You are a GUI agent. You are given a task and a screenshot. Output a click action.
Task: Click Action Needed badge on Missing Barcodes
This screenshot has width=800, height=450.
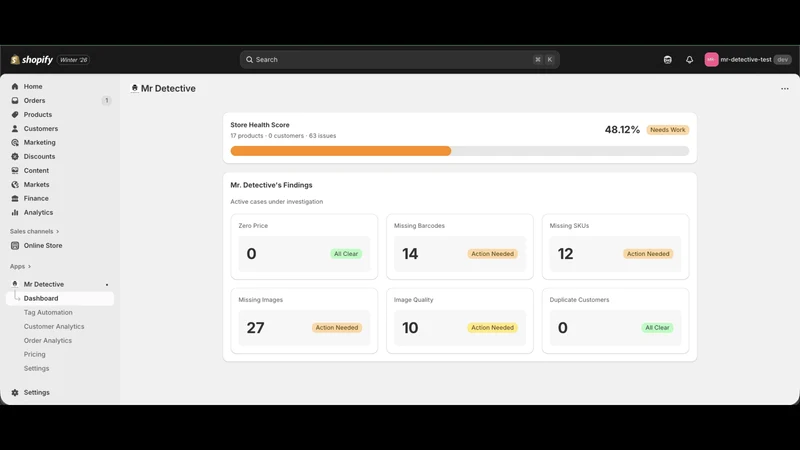[492, 254]
